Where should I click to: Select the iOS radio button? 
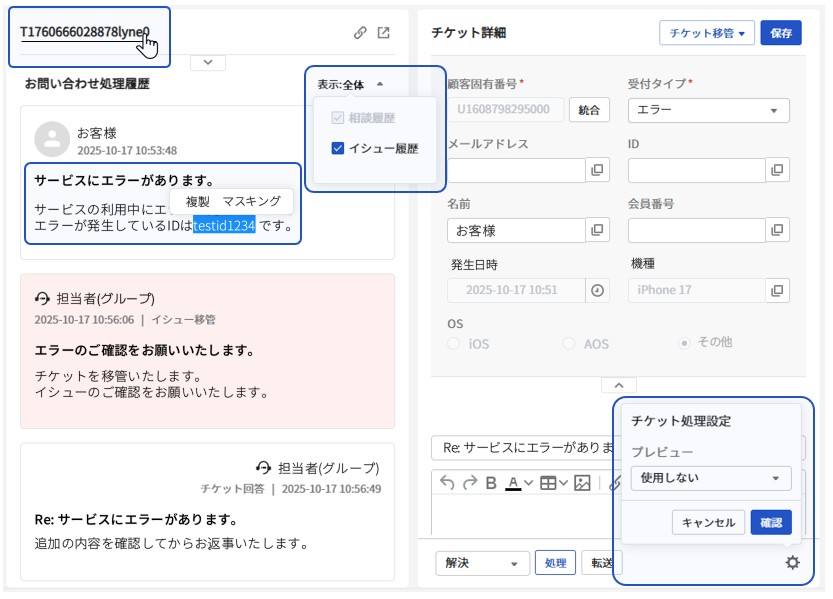point(455,344)
